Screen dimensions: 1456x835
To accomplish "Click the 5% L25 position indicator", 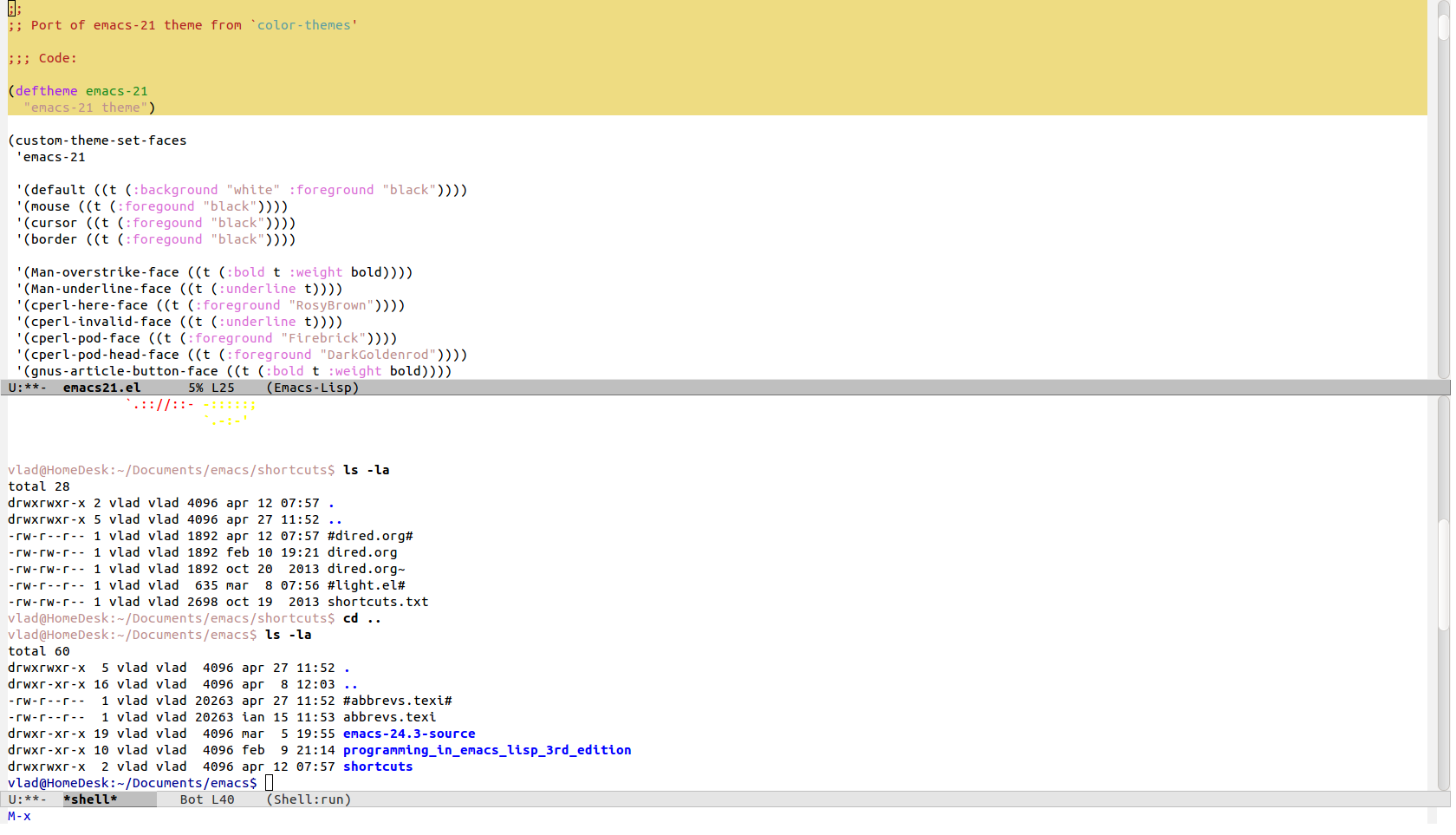I will [211, 388].
